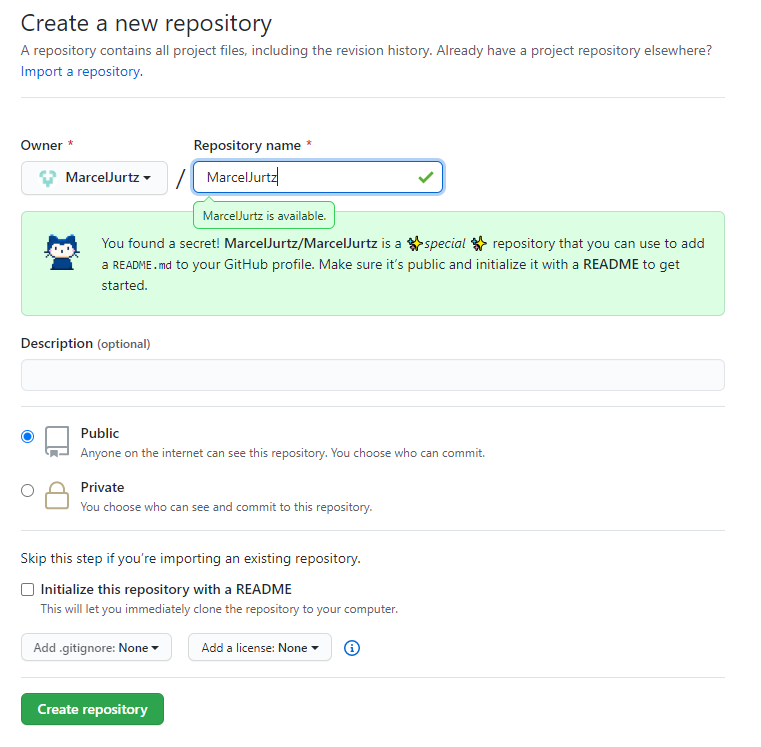This screenshot has width=761, height=747.
Task: Click the sparkle emoji before 'special'
Action: tap(414, 243)
